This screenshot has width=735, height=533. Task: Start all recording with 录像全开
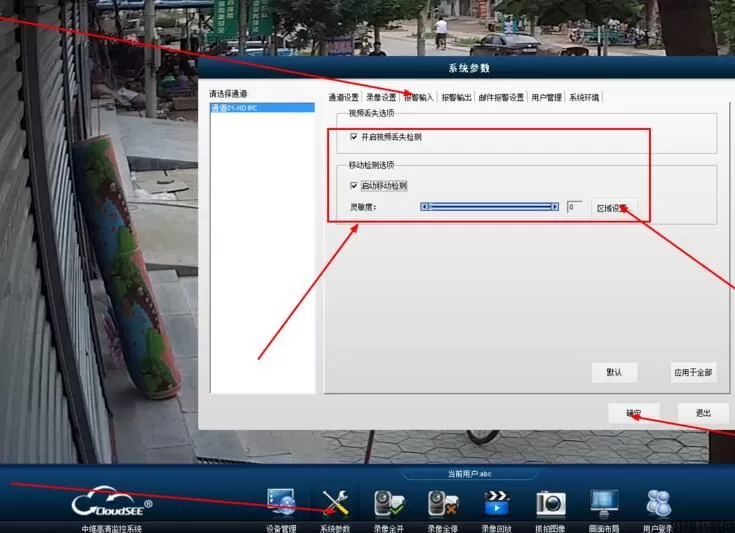click(388, 503)
